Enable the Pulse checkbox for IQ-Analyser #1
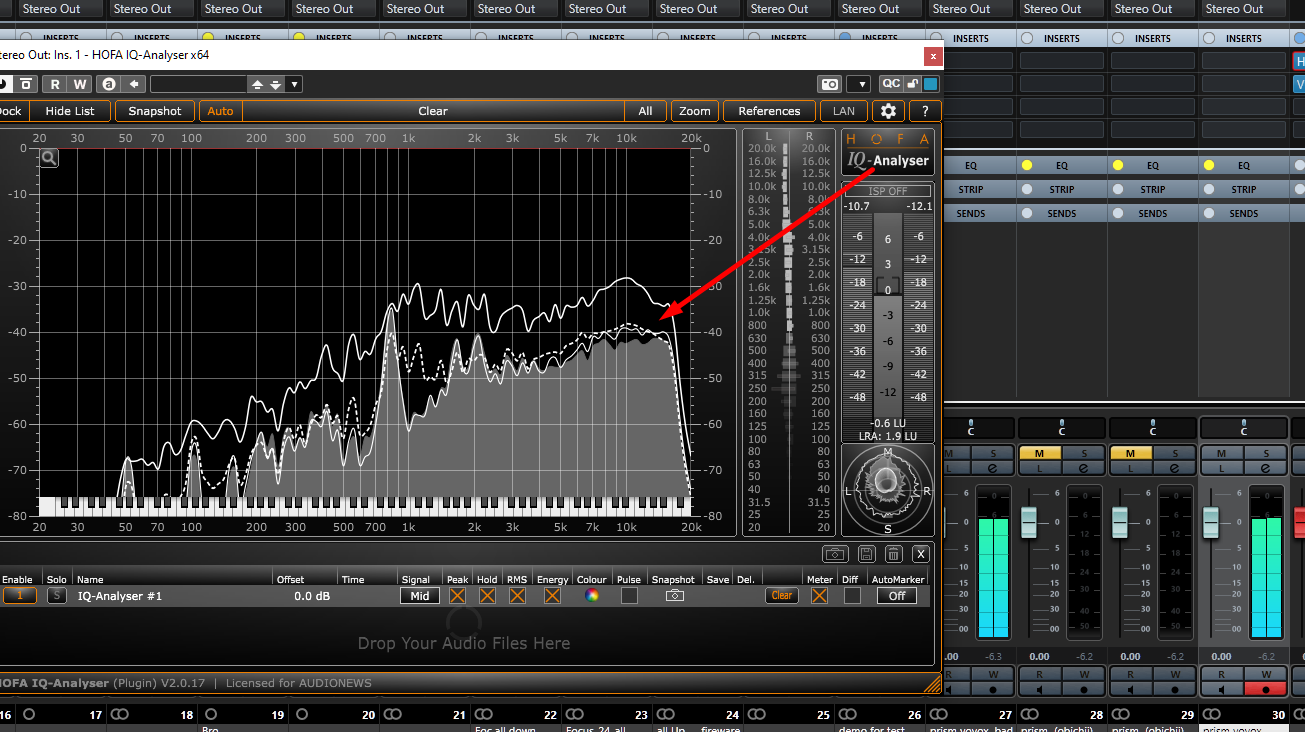 point(629,596)
